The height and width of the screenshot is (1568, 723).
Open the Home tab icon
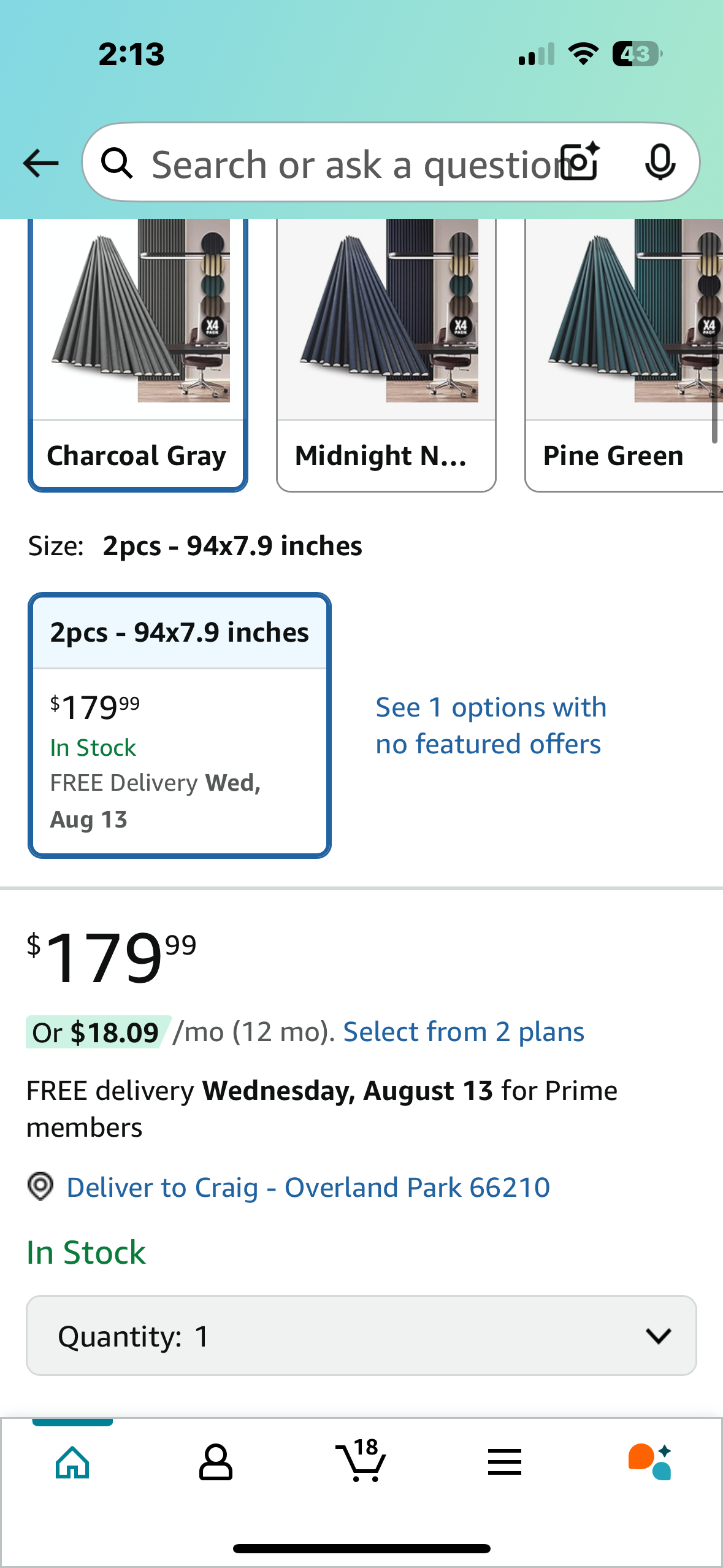tap(72, 1462)
